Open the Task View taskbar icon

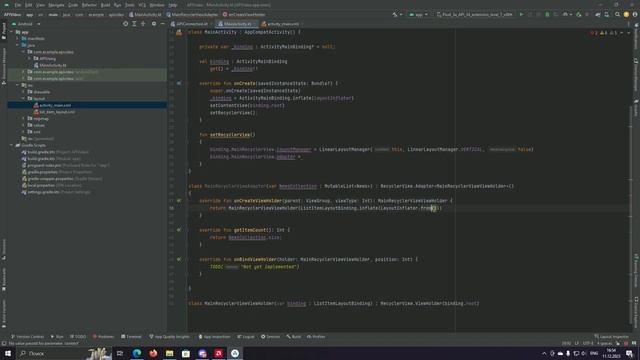click(x=120, y=353)
